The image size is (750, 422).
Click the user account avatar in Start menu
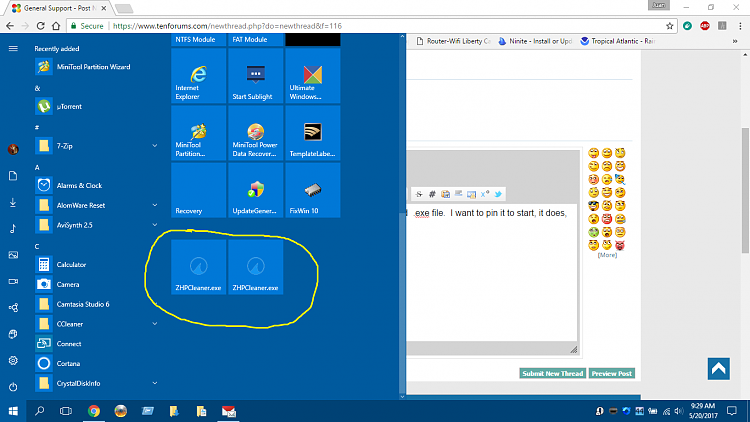[x=13, y=149]
